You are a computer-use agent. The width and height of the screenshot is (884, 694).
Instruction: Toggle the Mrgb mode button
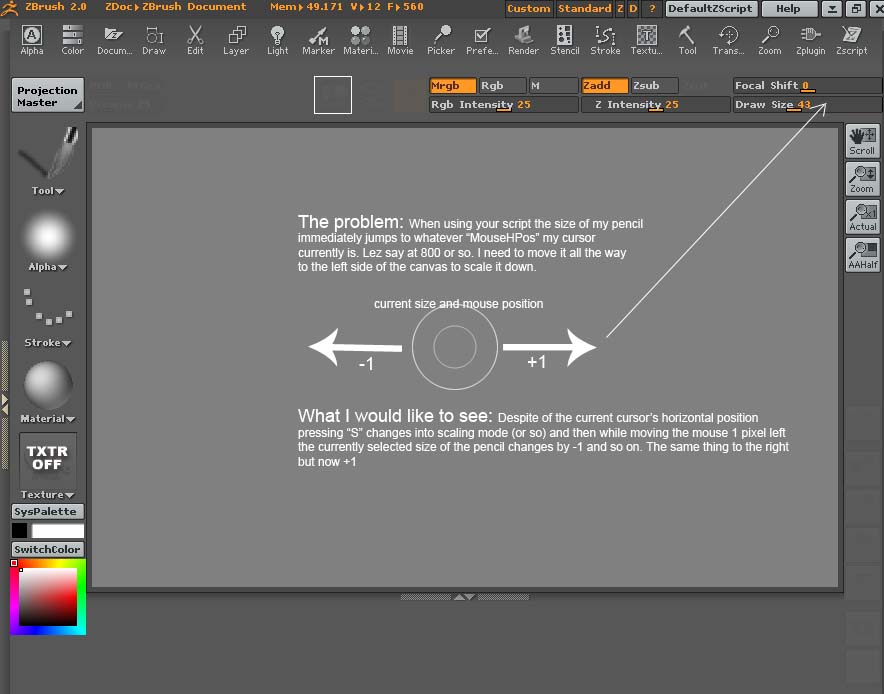(452, 86)
